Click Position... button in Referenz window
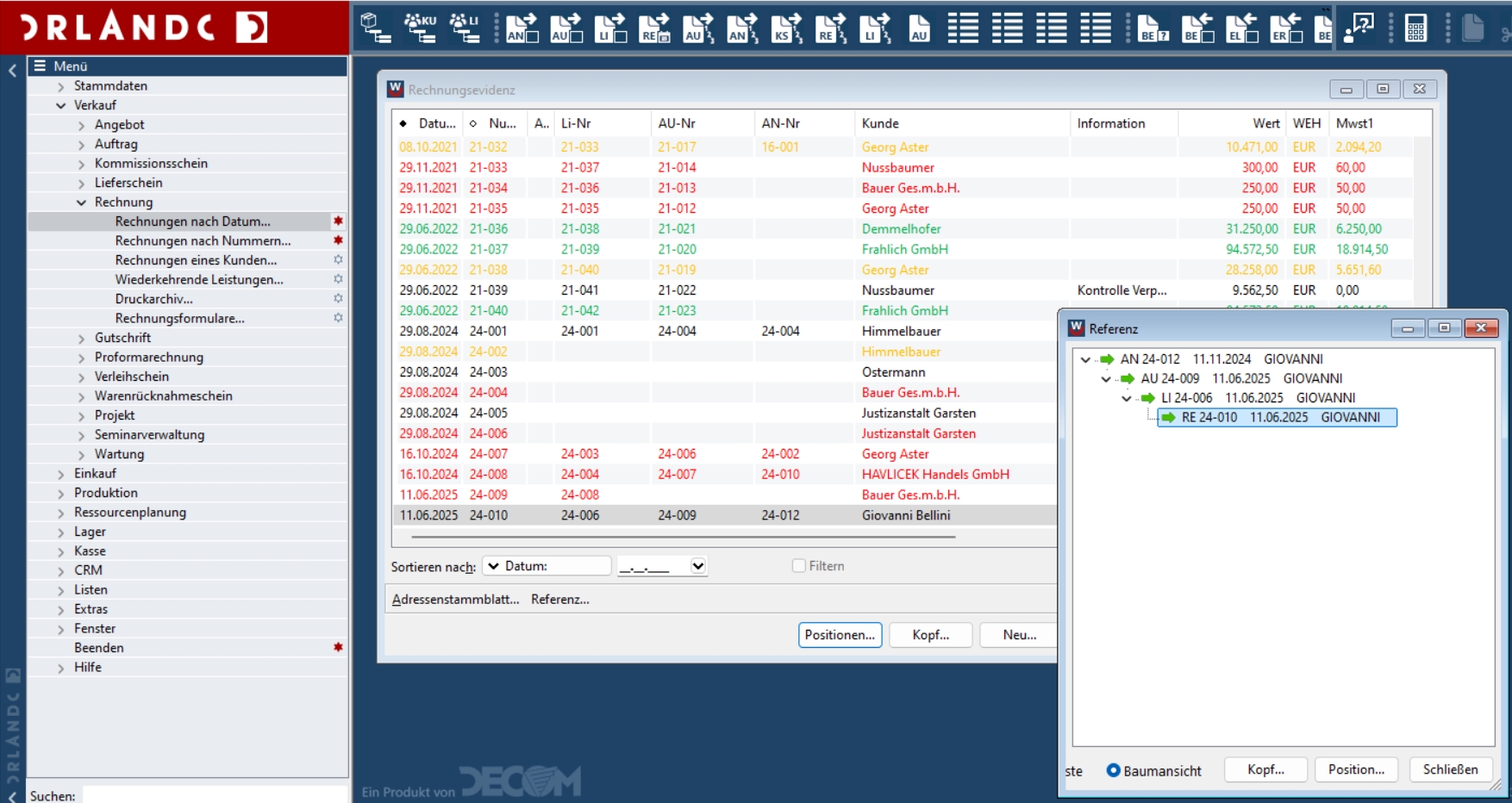 click(x=1356, y=769)
